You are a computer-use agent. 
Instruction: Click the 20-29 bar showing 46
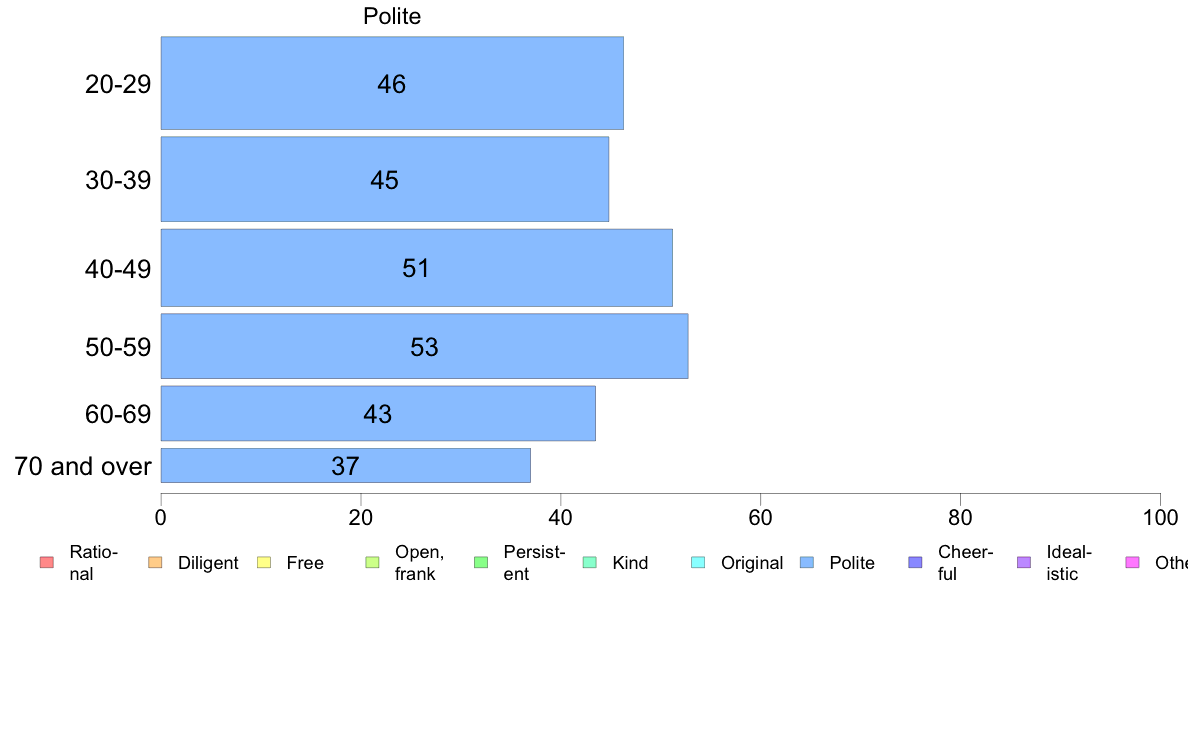(x=392, y=83)
